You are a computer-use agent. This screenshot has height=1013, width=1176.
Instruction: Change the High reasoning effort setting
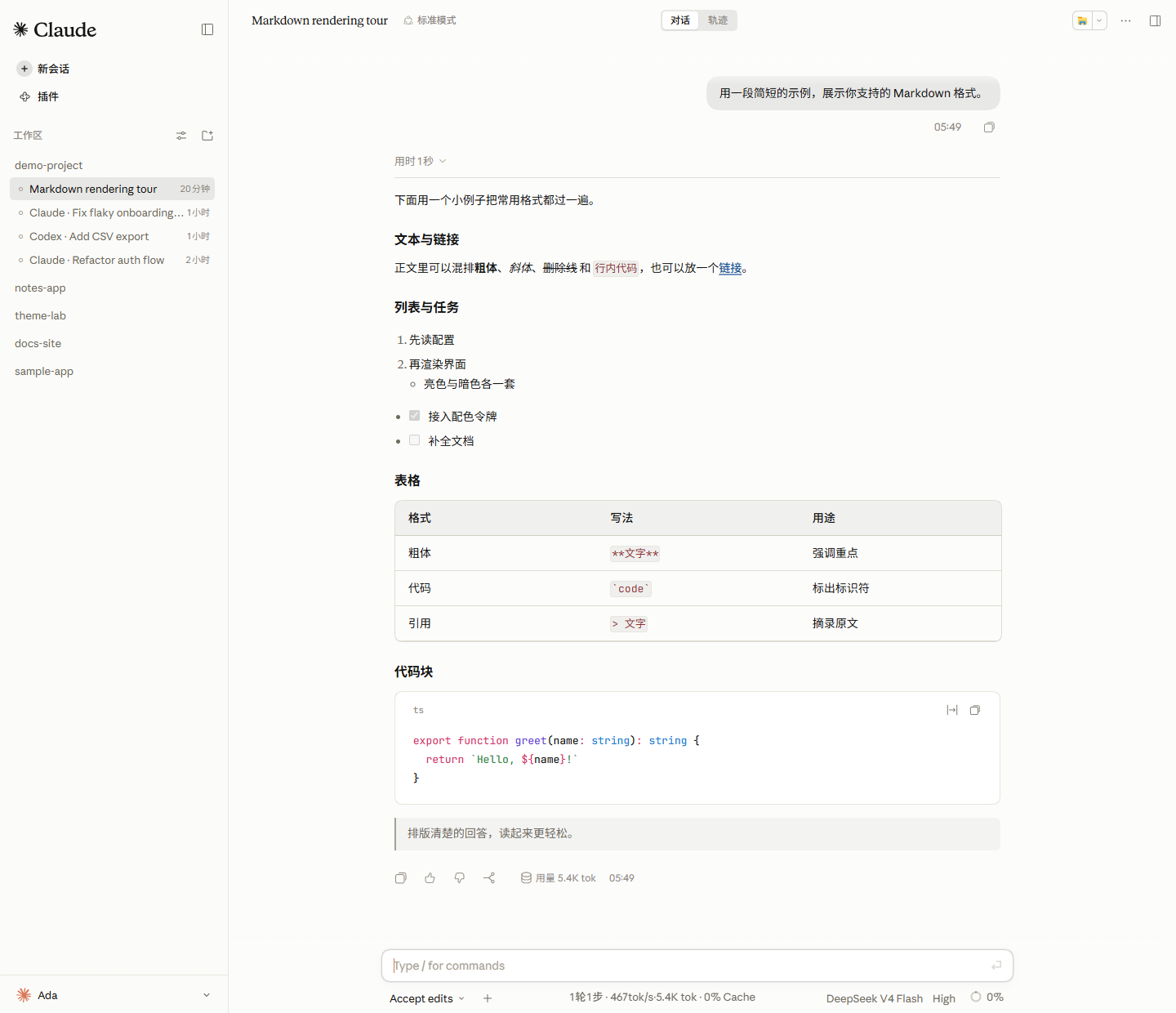point(944,998)
